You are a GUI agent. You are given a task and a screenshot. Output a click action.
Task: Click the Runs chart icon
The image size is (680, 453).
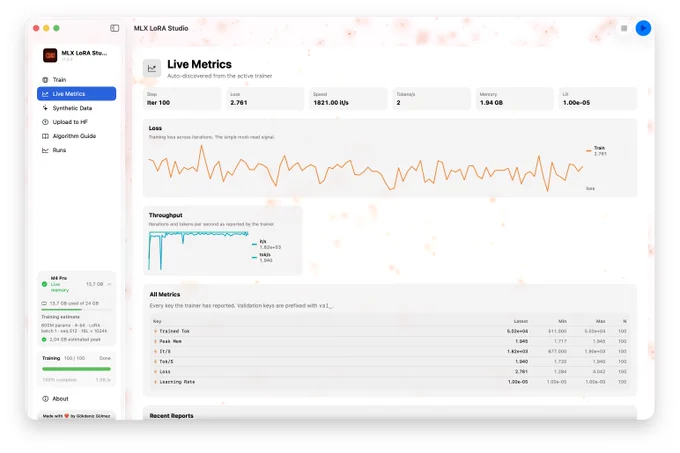point(45,150)
